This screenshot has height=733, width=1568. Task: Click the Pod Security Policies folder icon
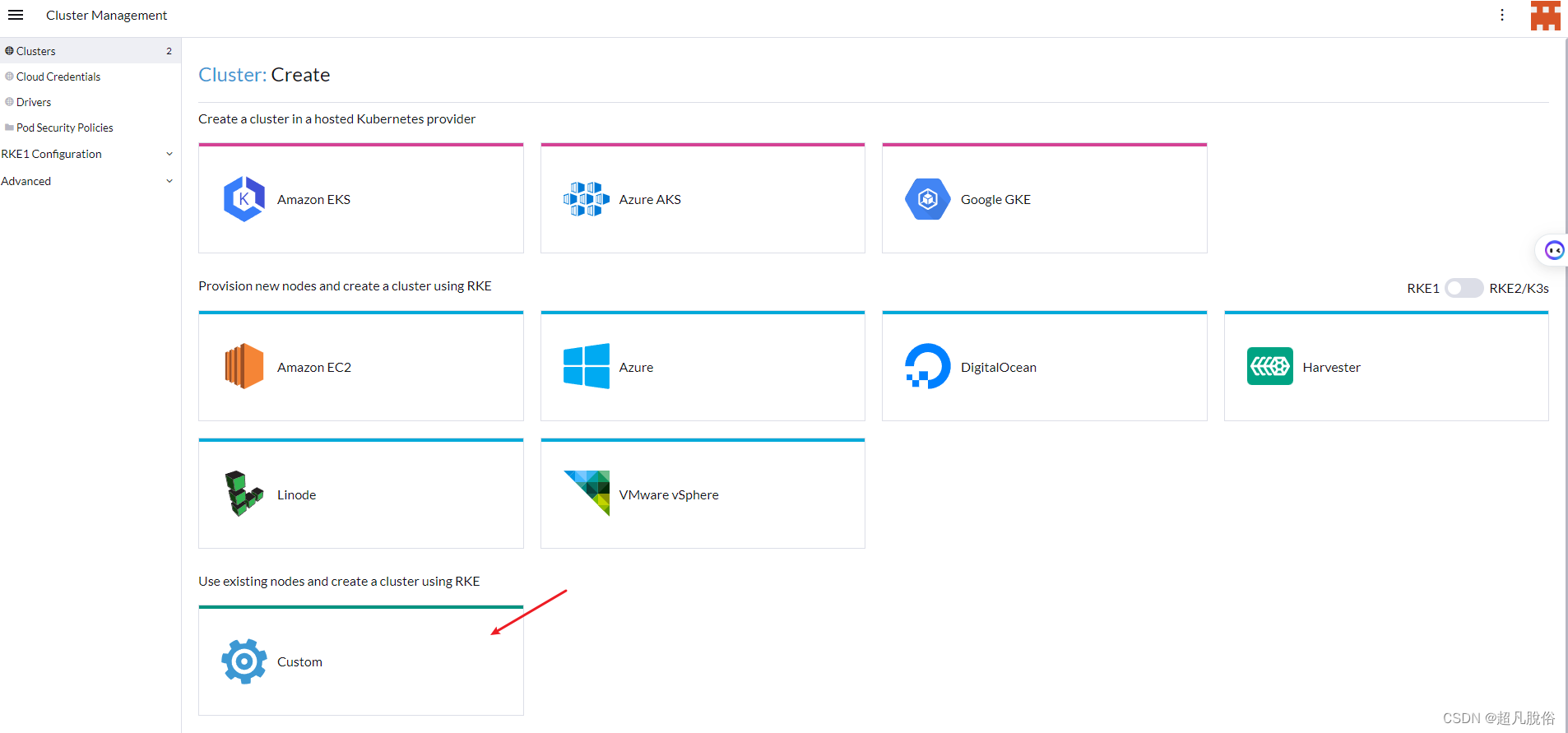tap(9, 128)
